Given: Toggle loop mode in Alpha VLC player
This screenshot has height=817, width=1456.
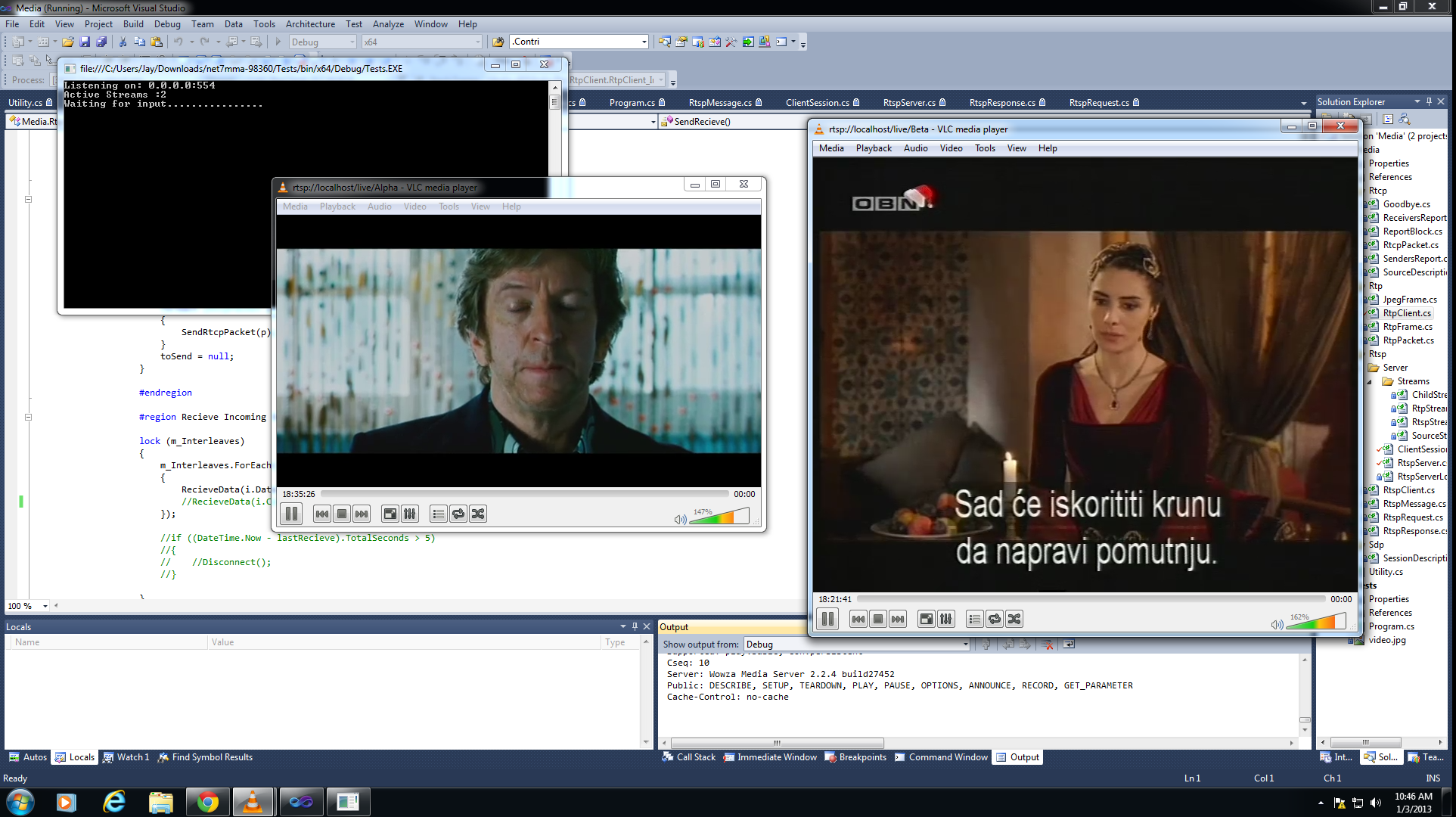Looking at the screenshot, I should [458, 514].
